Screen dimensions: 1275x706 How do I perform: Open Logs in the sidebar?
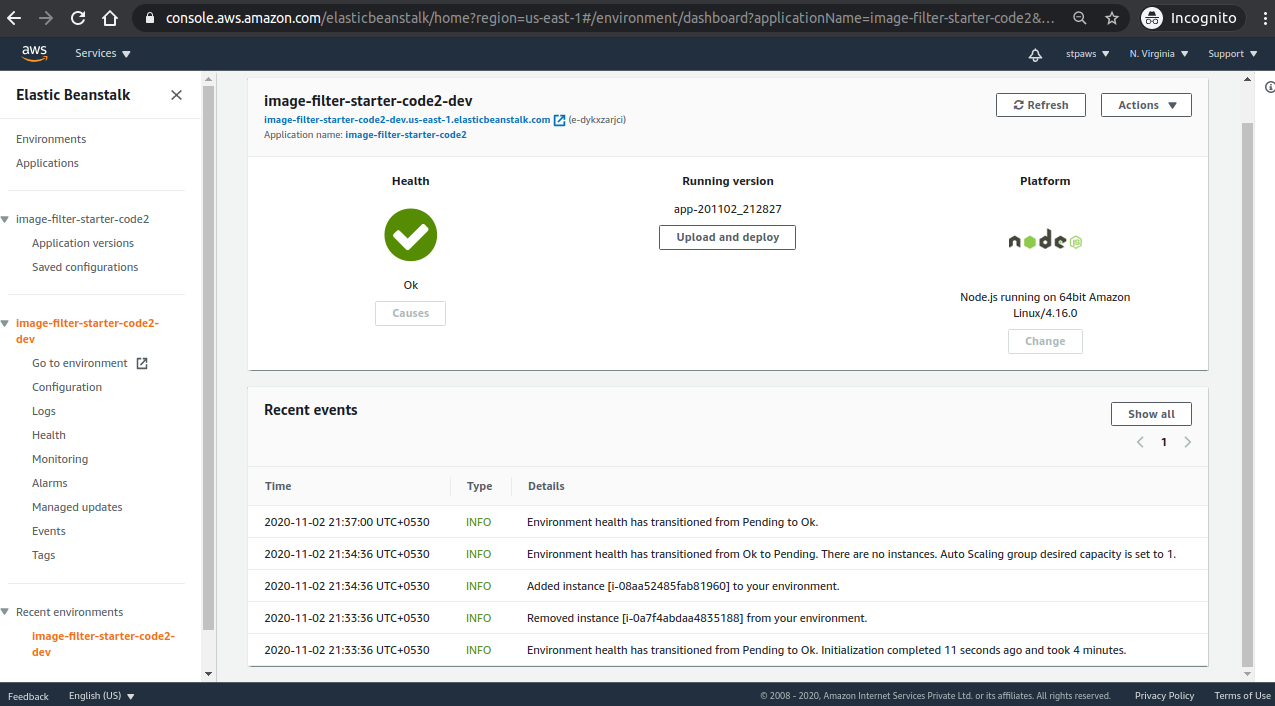click(x=44, y=411)
